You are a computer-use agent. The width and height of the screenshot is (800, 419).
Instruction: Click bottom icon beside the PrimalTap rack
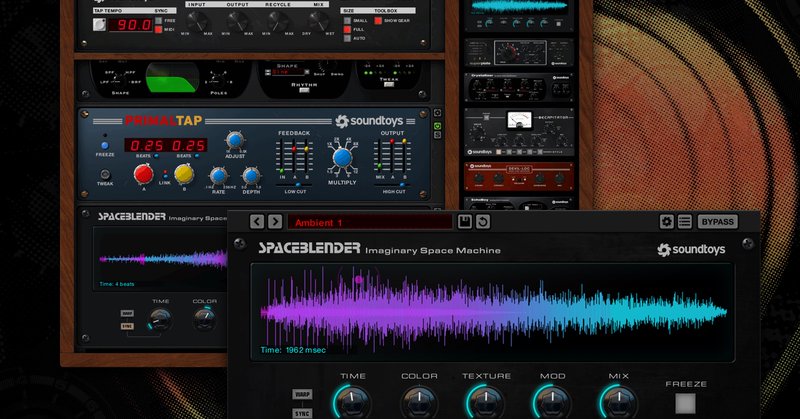click(437, 135)
